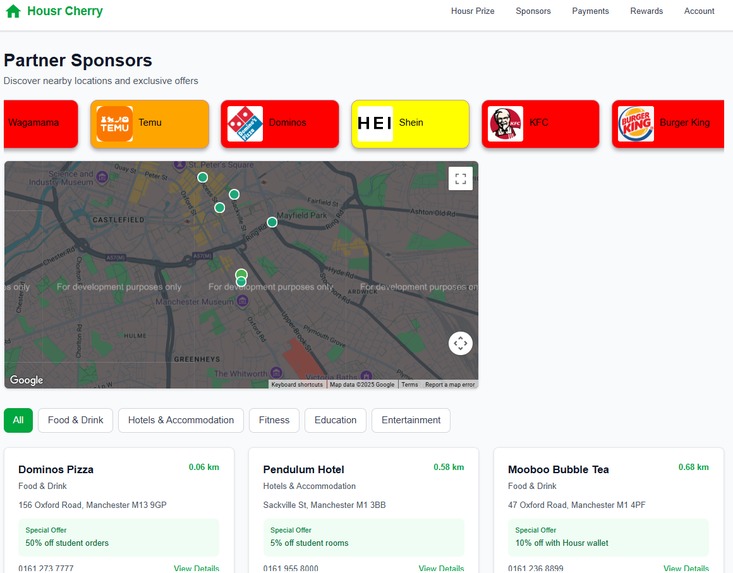Click the Pendulum Hotel card title
The height and width of the screenshot is (573, 733).
(303, 469)
